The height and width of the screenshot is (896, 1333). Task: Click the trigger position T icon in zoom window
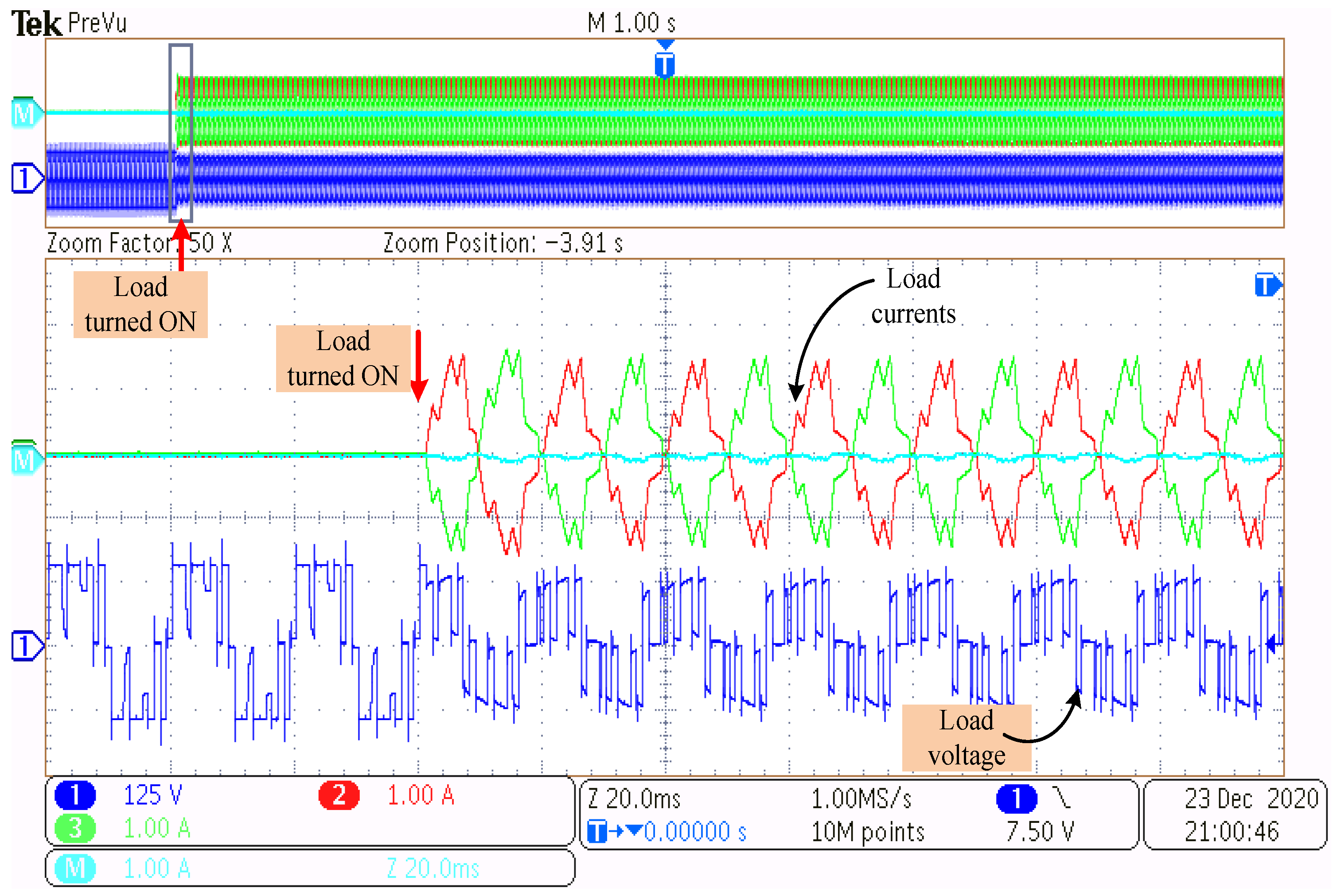pyautogui.click(x=1267, y=284)
